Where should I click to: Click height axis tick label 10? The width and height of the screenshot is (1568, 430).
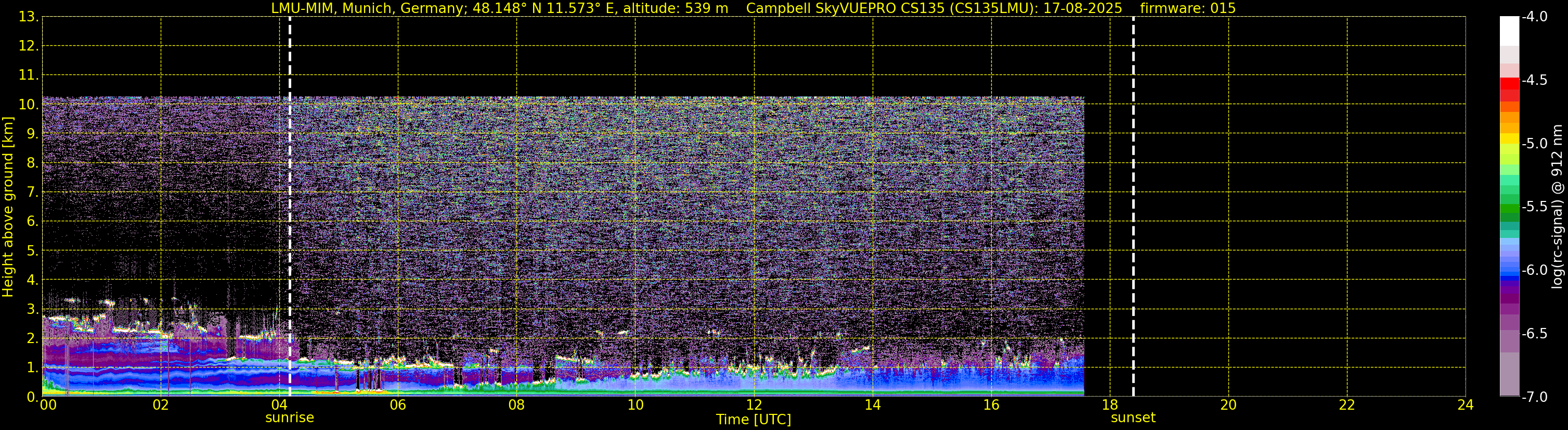(x=28, y=105)
